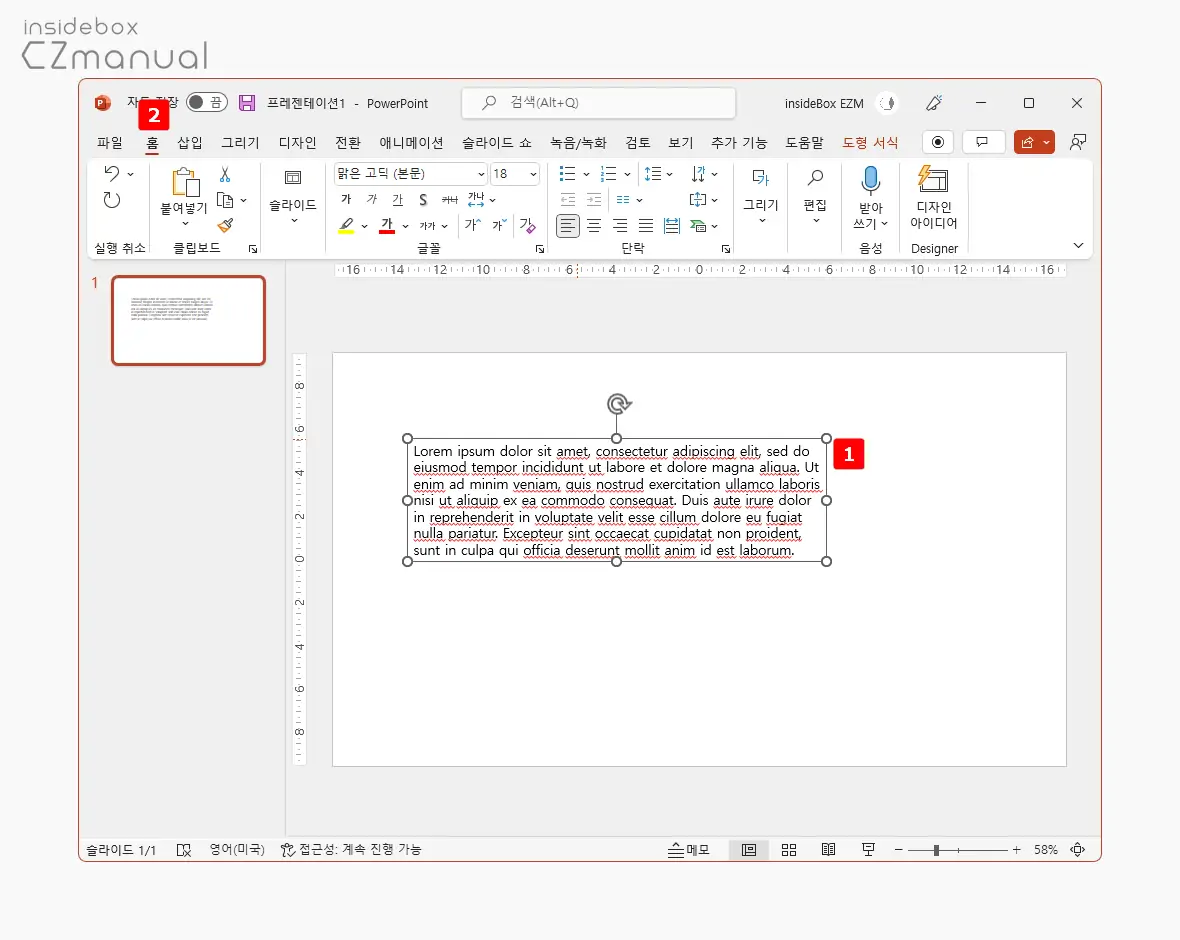Click the Cut scissors icon
Screen dimensions: 1180x940
click(x=225, y=174)
